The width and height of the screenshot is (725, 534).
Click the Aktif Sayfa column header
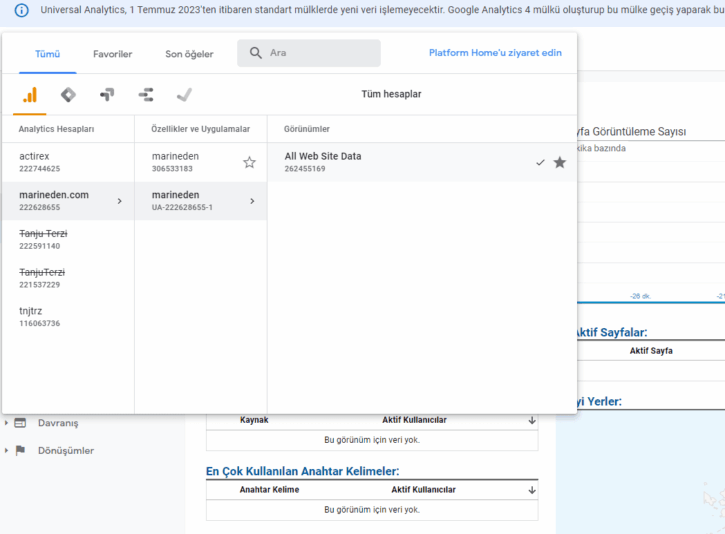(651, 351)
